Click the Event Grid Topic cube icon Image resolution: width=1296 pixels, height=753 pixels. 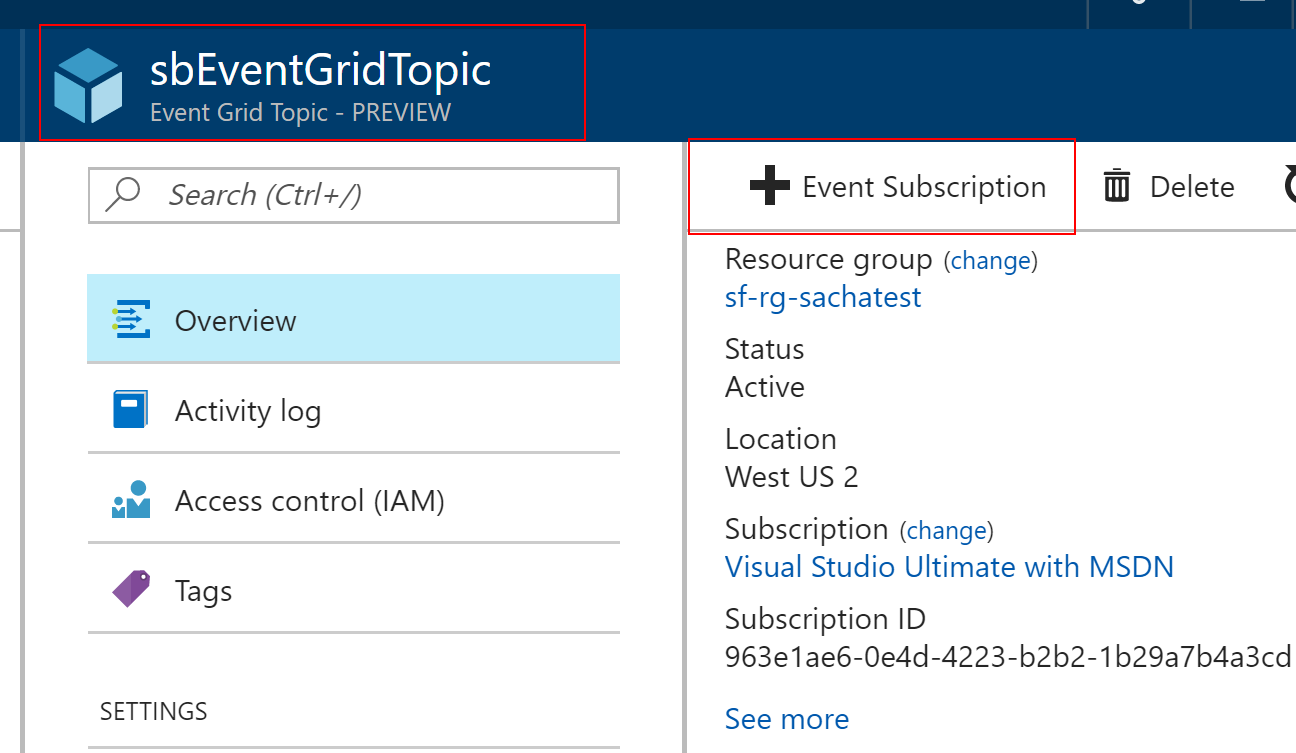[88, 84]
